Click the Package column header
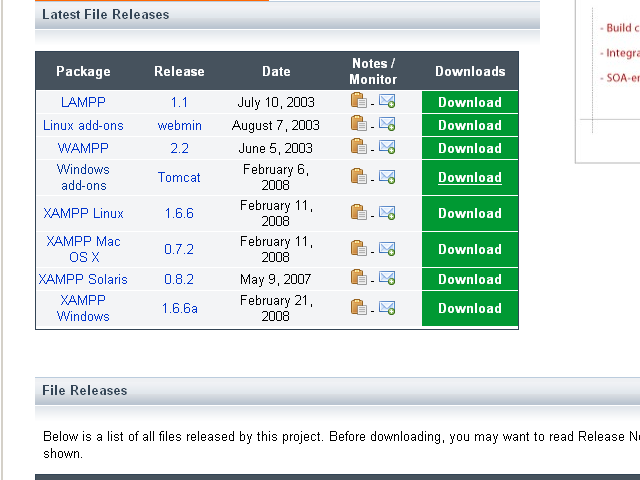This screenshot has width=640, height=480. point(83,71)
